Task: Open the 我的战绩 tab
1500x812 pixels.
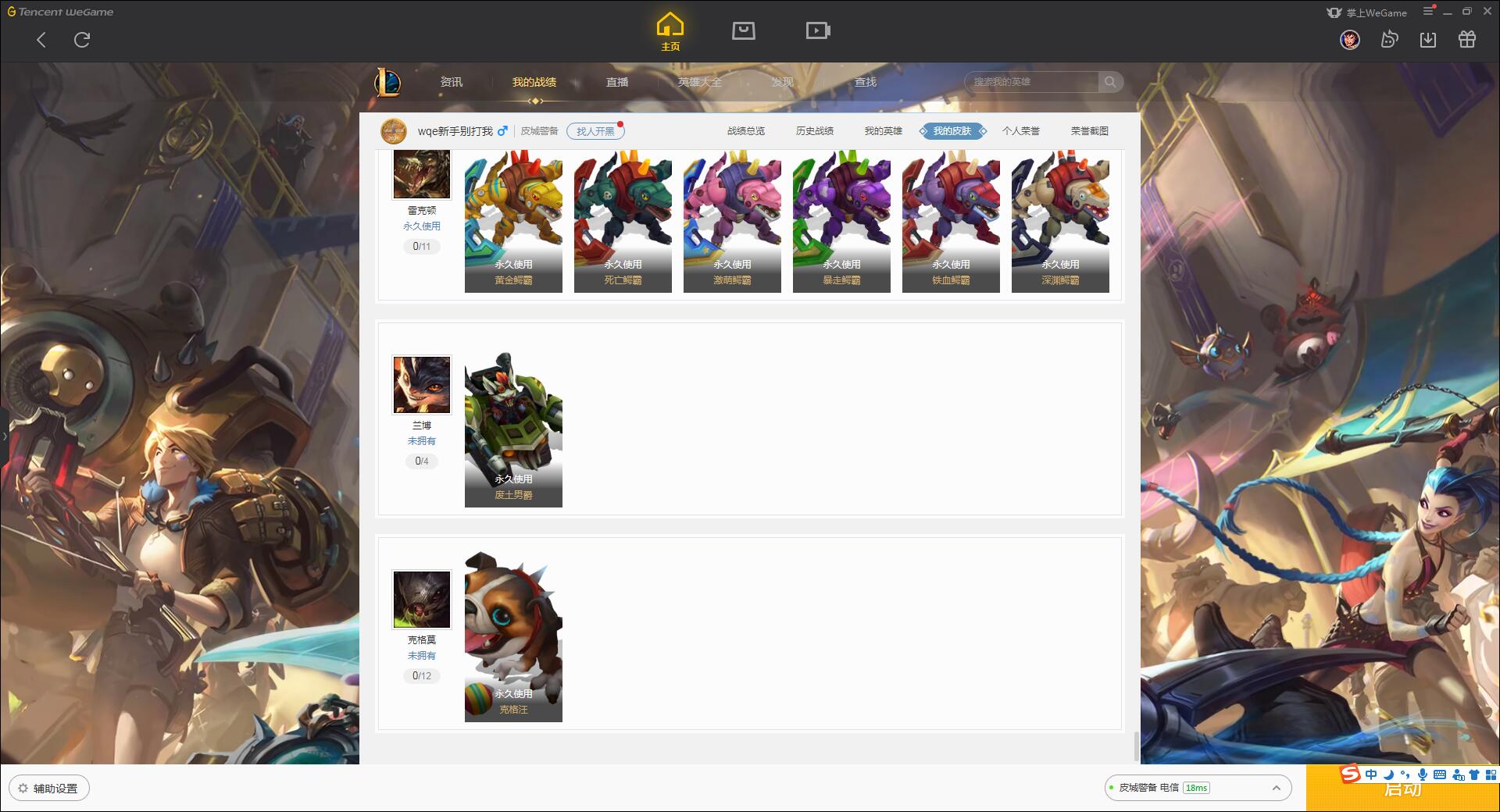Action: [x=534, y=82]
